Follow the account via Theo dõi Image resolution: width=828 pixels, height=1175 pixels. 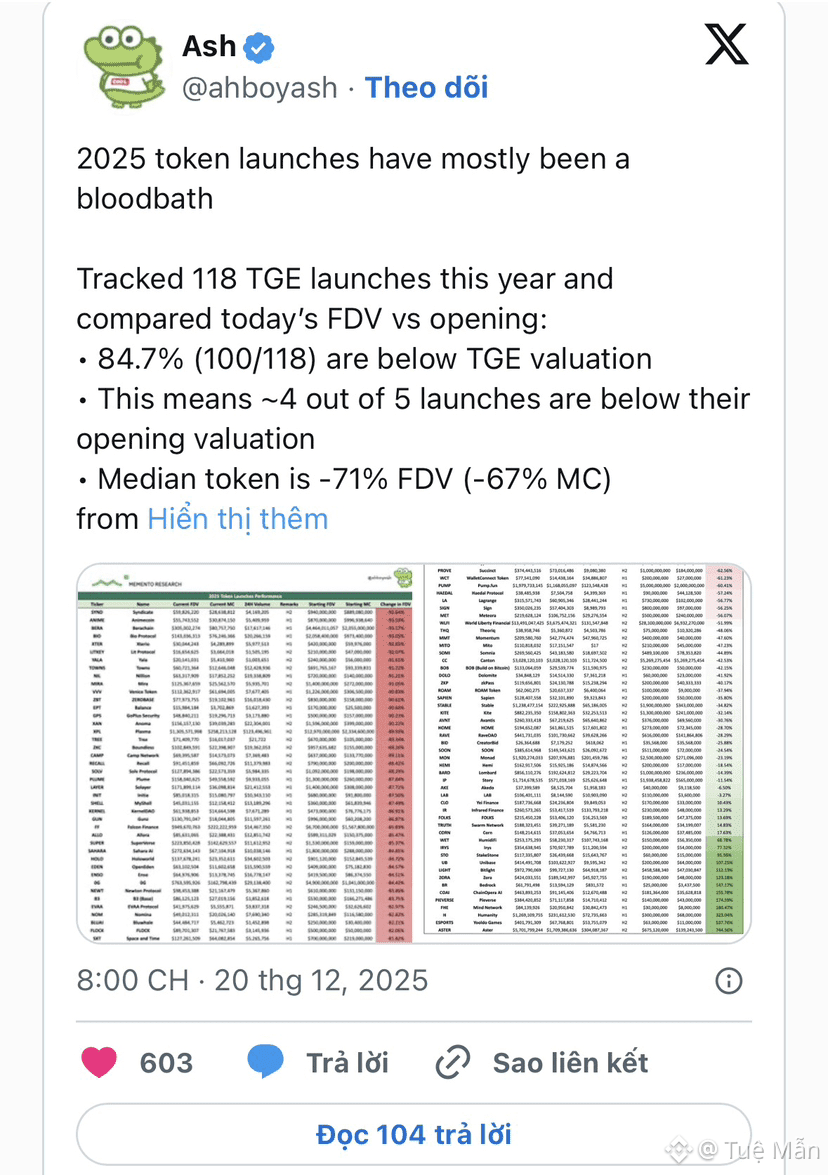coord(427,87)
